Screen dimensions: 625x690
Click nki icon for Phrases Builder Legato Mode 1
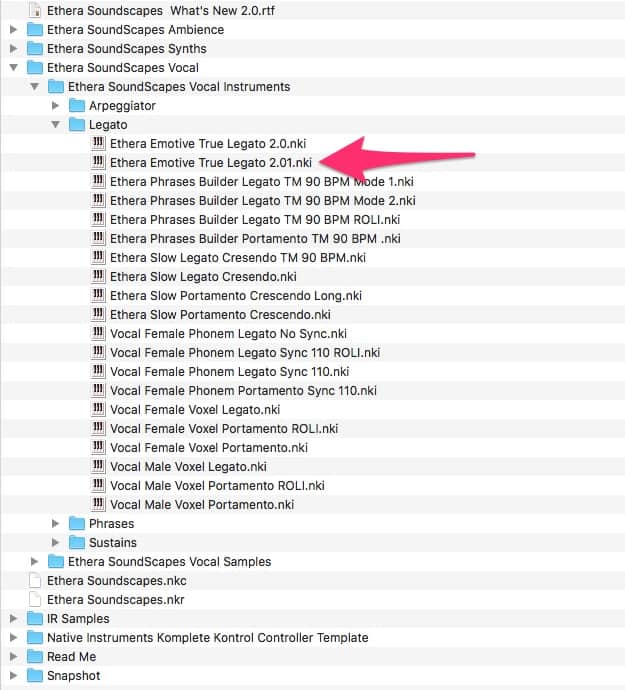pyautogui.click(x=98, y=181)
